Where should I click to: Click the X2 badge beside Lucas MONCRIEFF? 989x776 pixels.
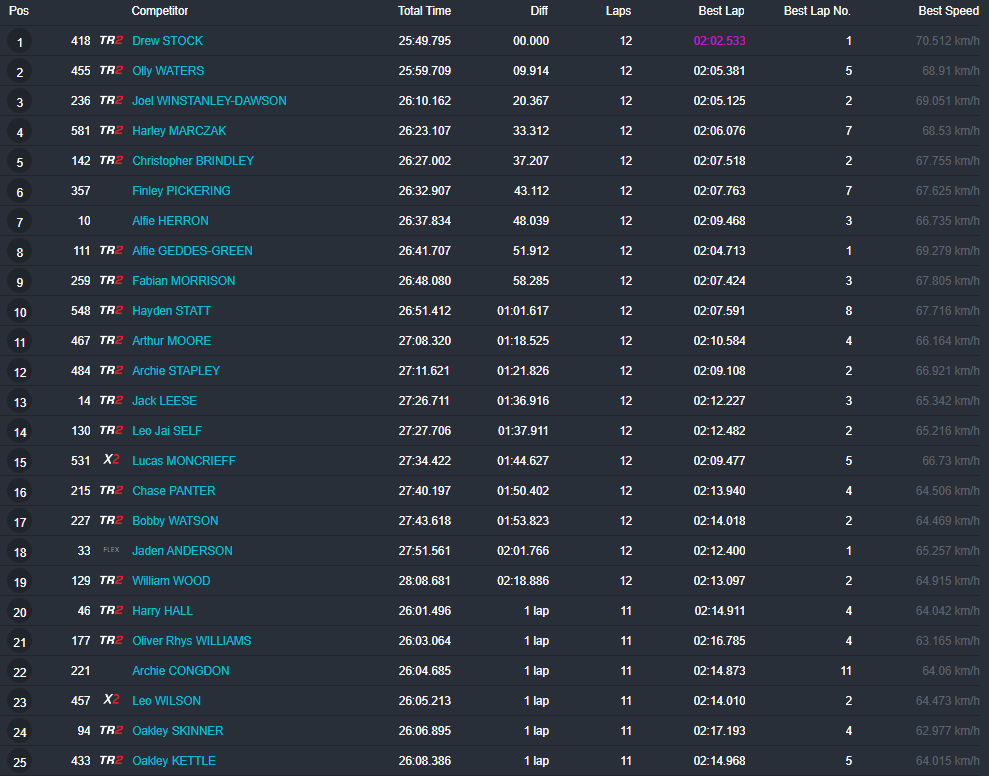click(x=111, y=461)
